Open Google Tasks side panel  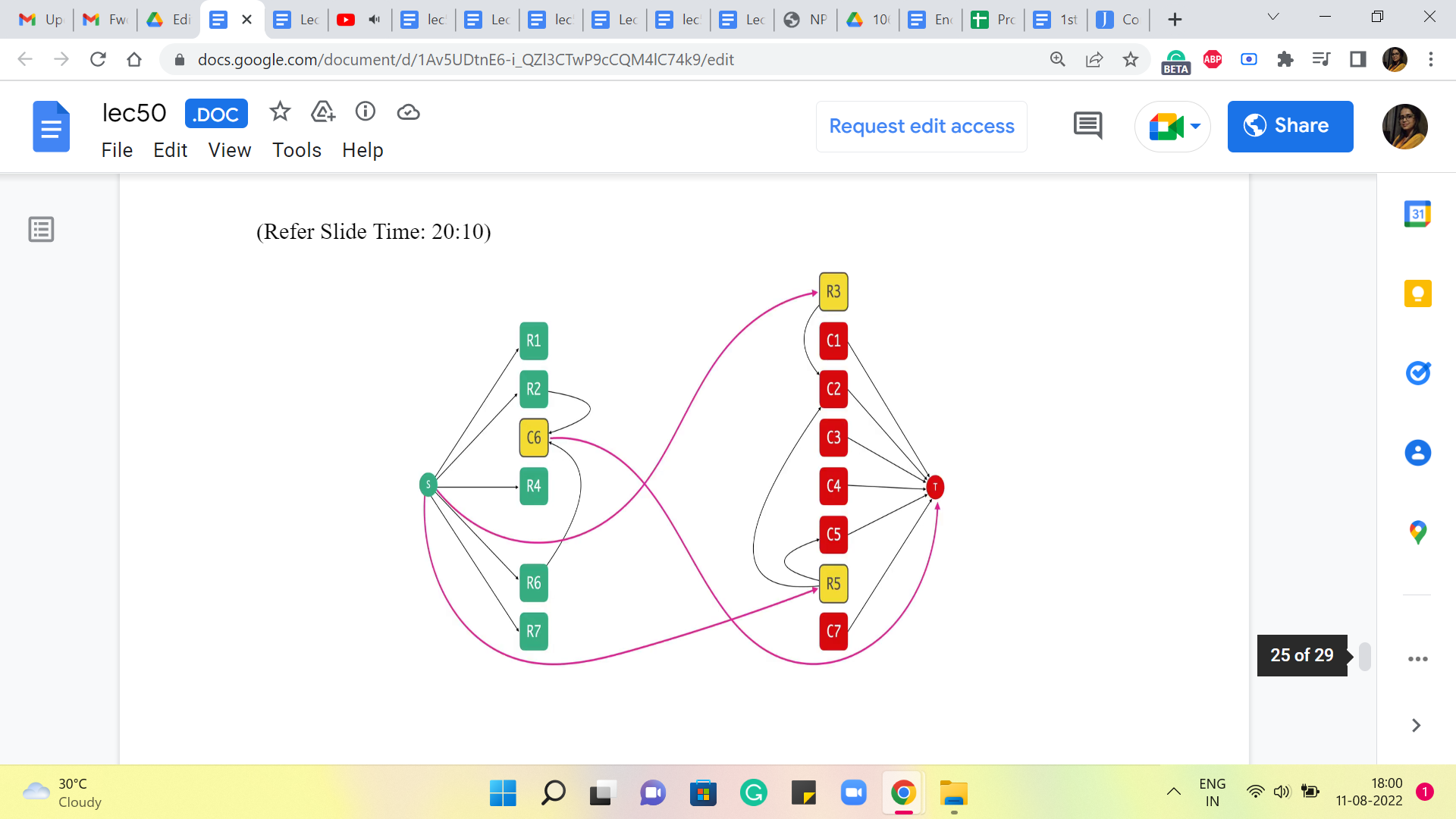point(1417,372)
